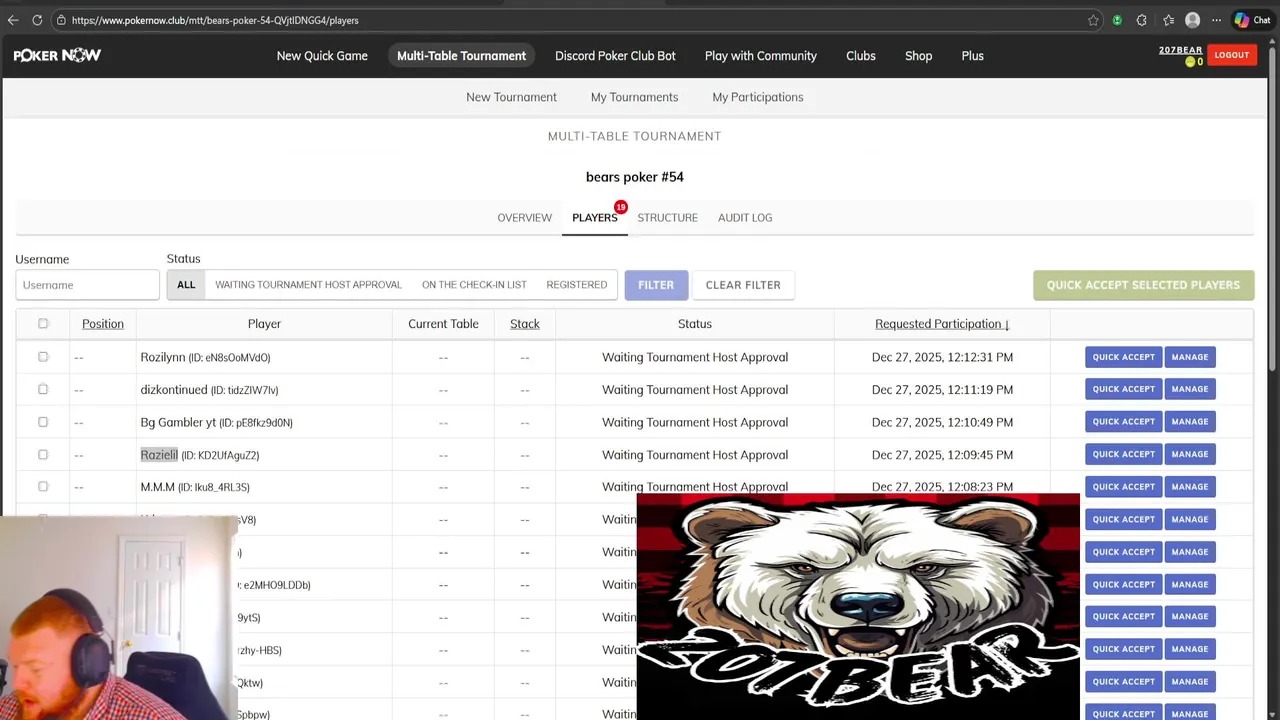Click the Clear Filter button
1280x720 pixels.
[743, 285]
